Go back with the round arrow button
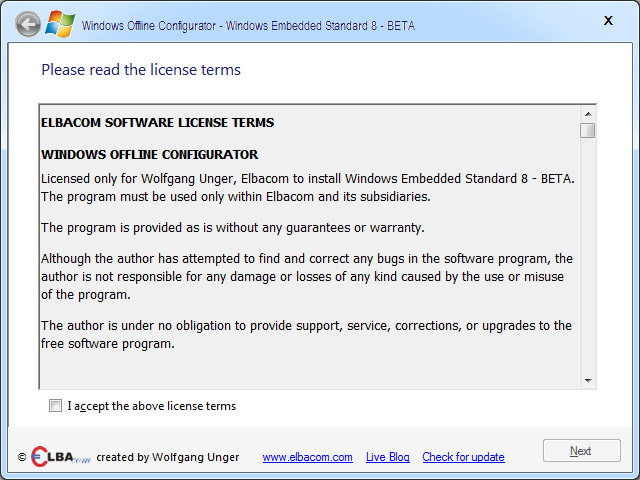The image size is (640, 480). point(28,24)
